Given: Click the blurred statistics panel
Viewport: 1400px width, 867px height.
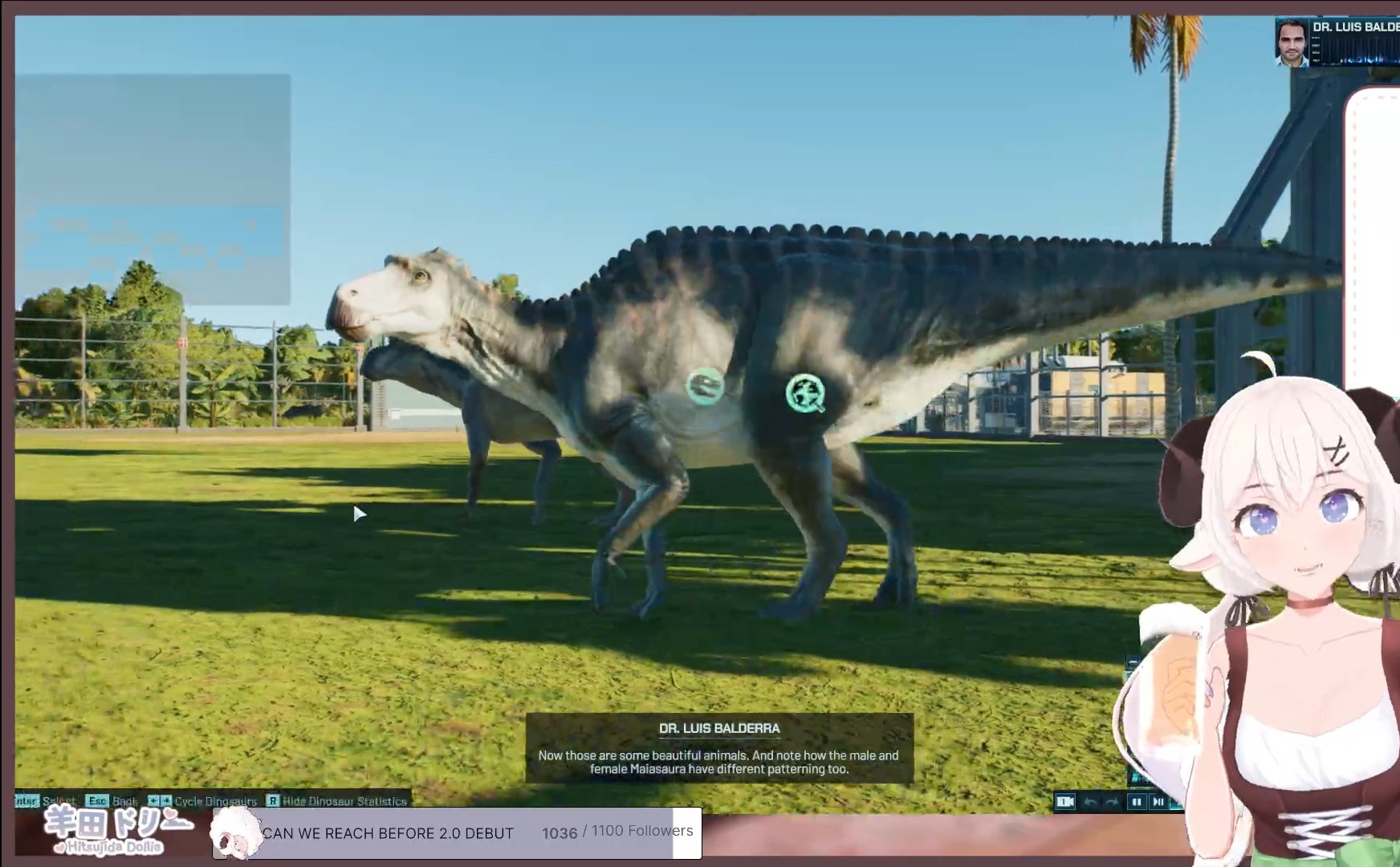Looking at the screenshot, I should pos(153,189).
